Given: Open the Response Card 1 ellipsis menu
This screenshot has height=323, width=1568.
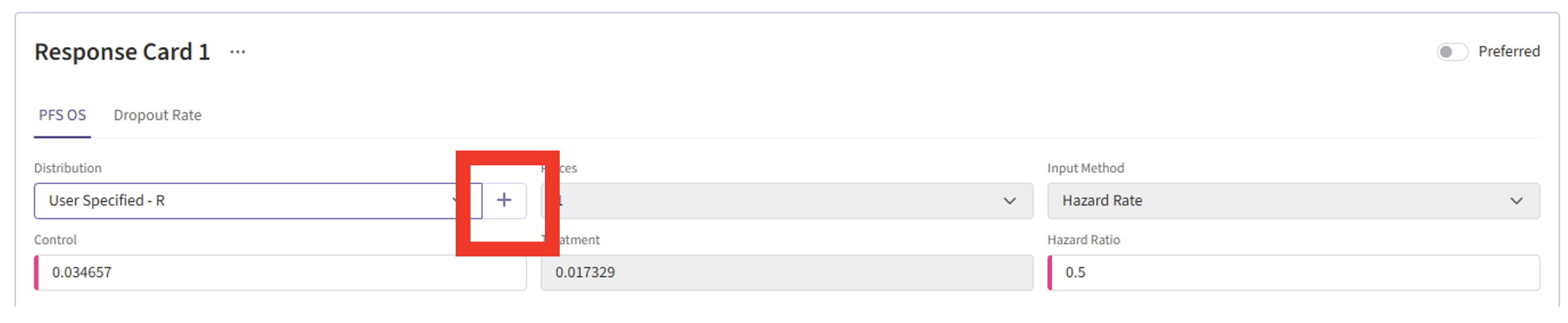Looking at the screenshot, I should coord(238,52).
